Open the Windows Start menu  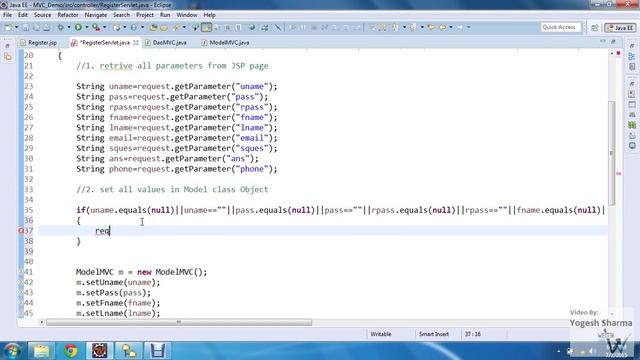click(x=12, y=351)
